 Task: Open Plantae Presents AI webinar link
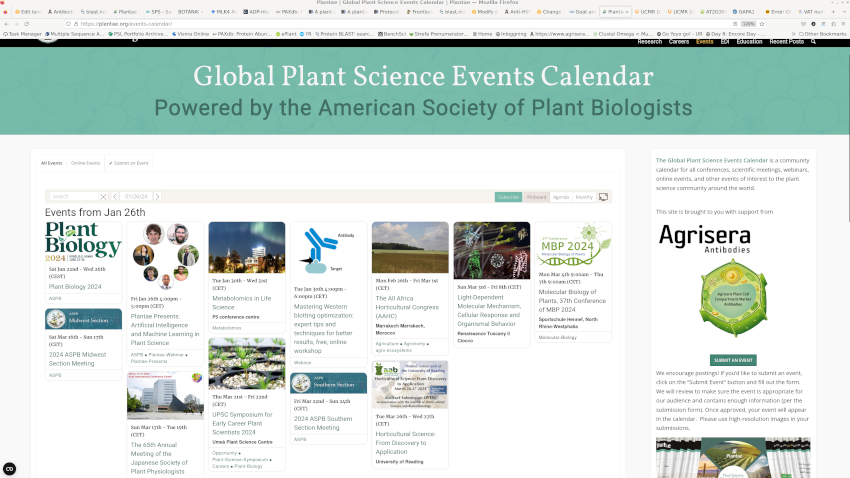click(165, 330)
